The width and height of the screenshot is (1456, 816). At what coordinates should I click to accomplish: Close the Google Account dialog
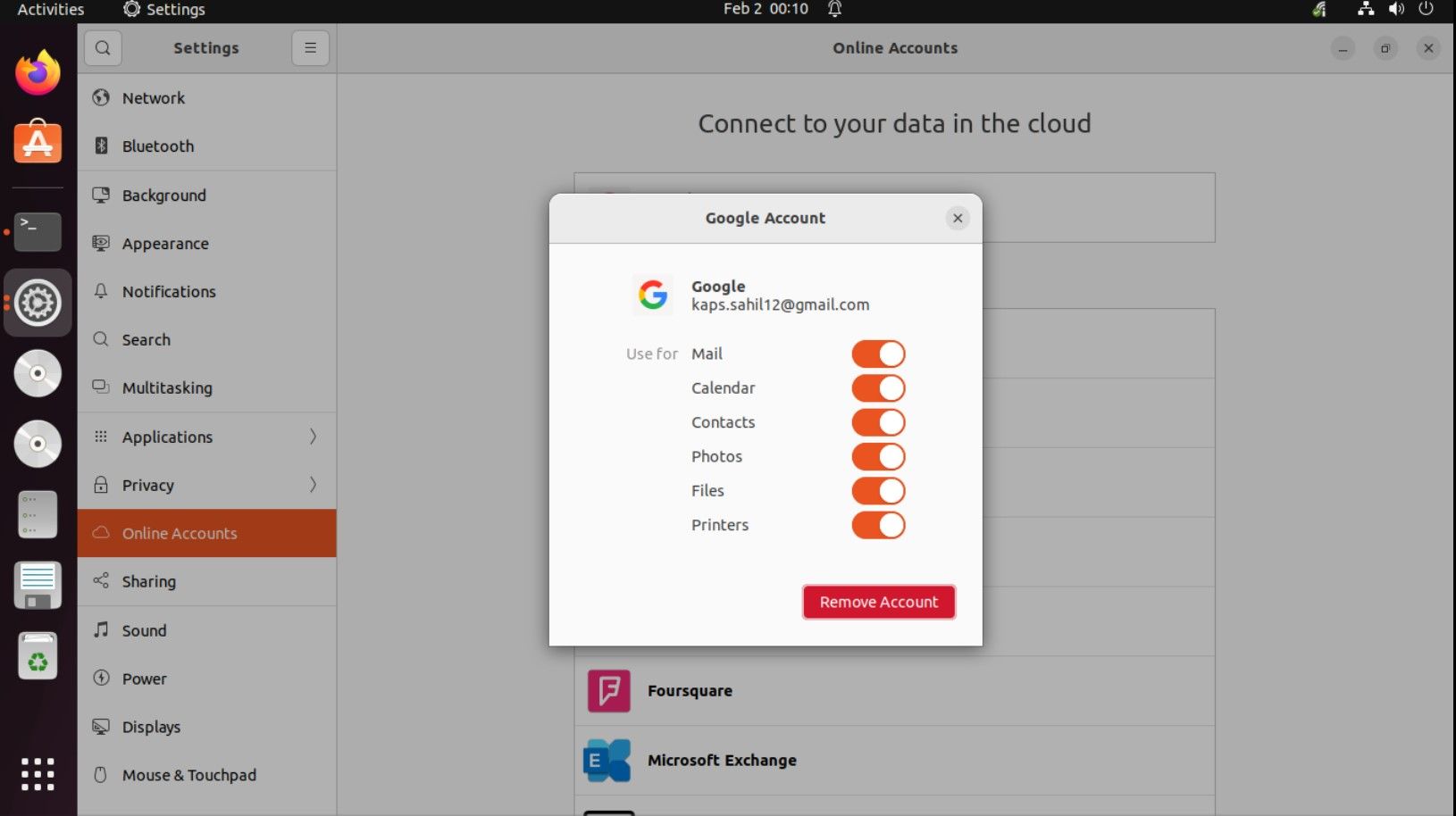coord(958,218)
